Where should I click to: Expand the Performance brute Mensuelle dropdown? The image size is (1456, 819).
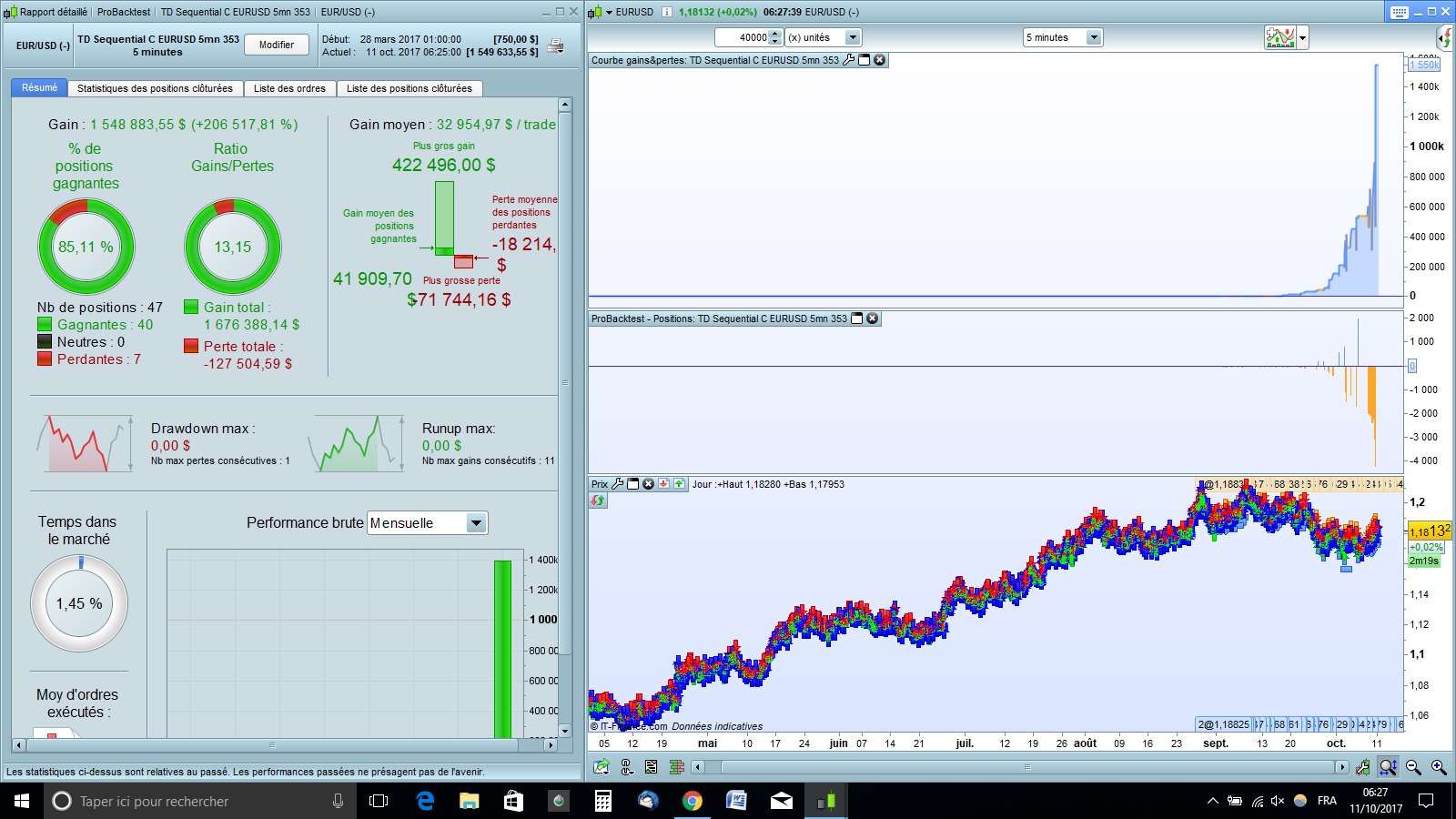[x=477, y=523]
